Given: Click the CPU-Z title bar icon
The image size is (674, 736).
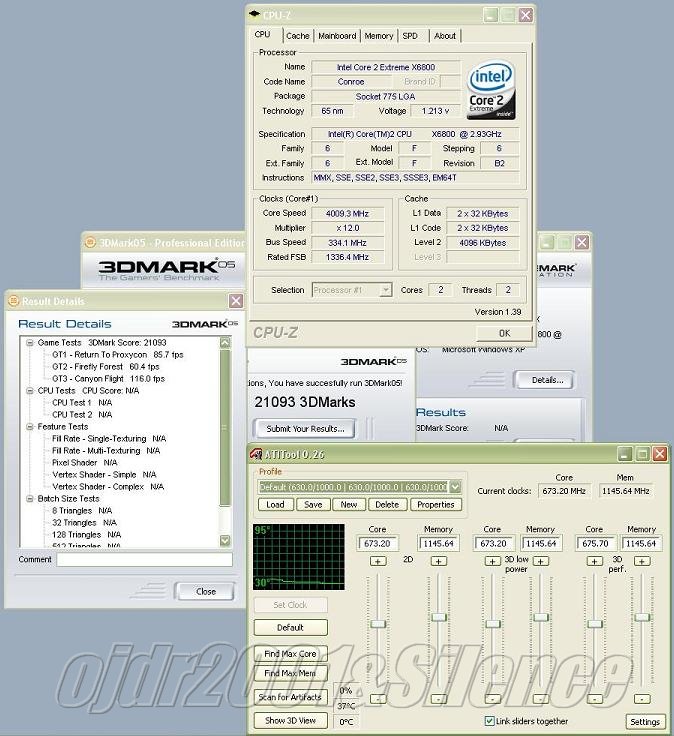Looking at the screenshot, I should pyautogui.click(x=254, y=14).
